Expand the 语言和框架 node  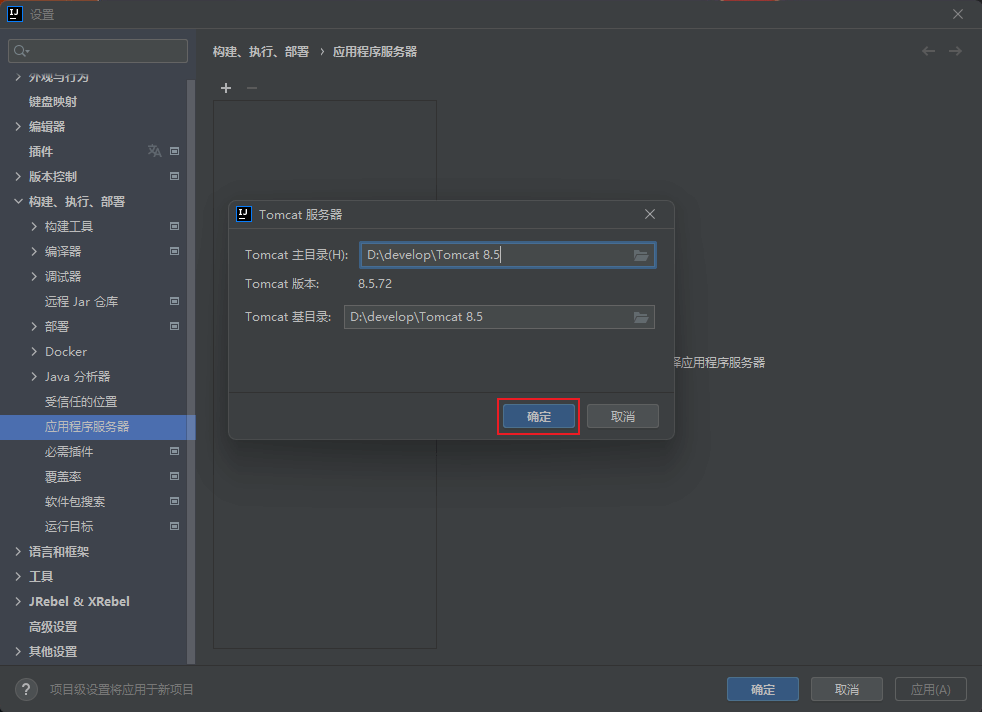pos(18,551)
